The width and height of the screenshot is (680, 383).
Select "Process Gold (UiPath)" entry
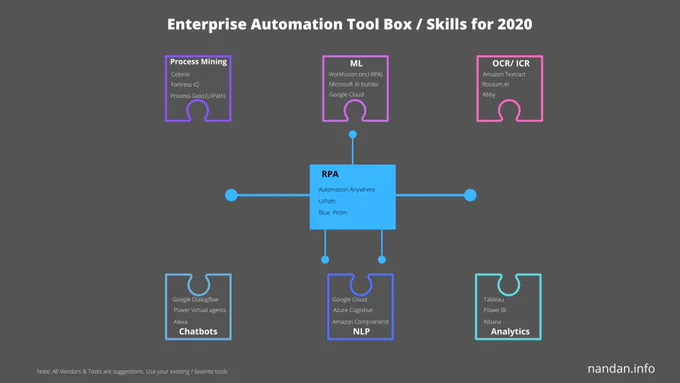click(x=198, y=96)
